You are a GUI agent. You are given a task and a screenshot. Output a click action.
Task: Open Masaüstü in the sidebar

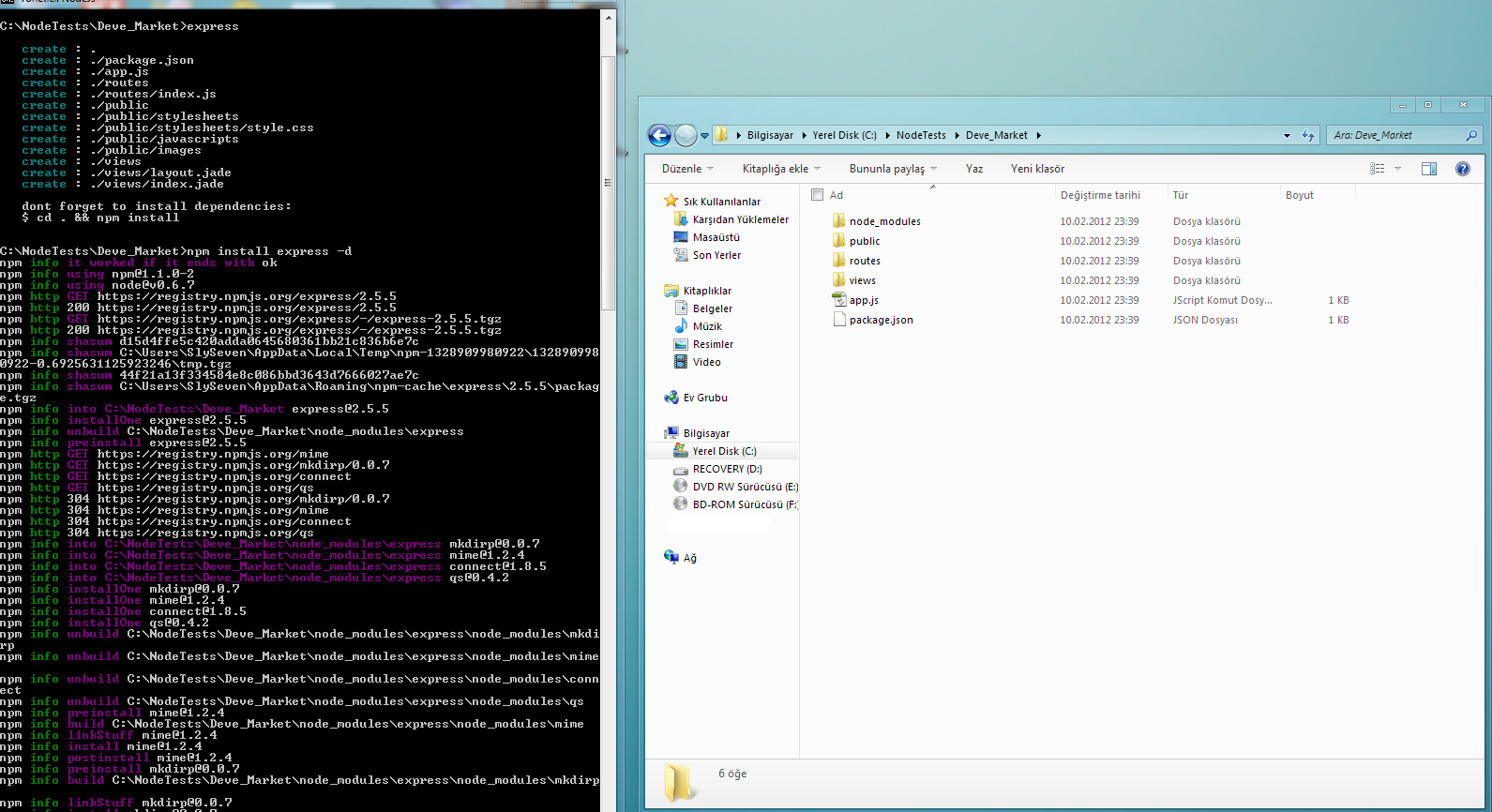point(716,237)
